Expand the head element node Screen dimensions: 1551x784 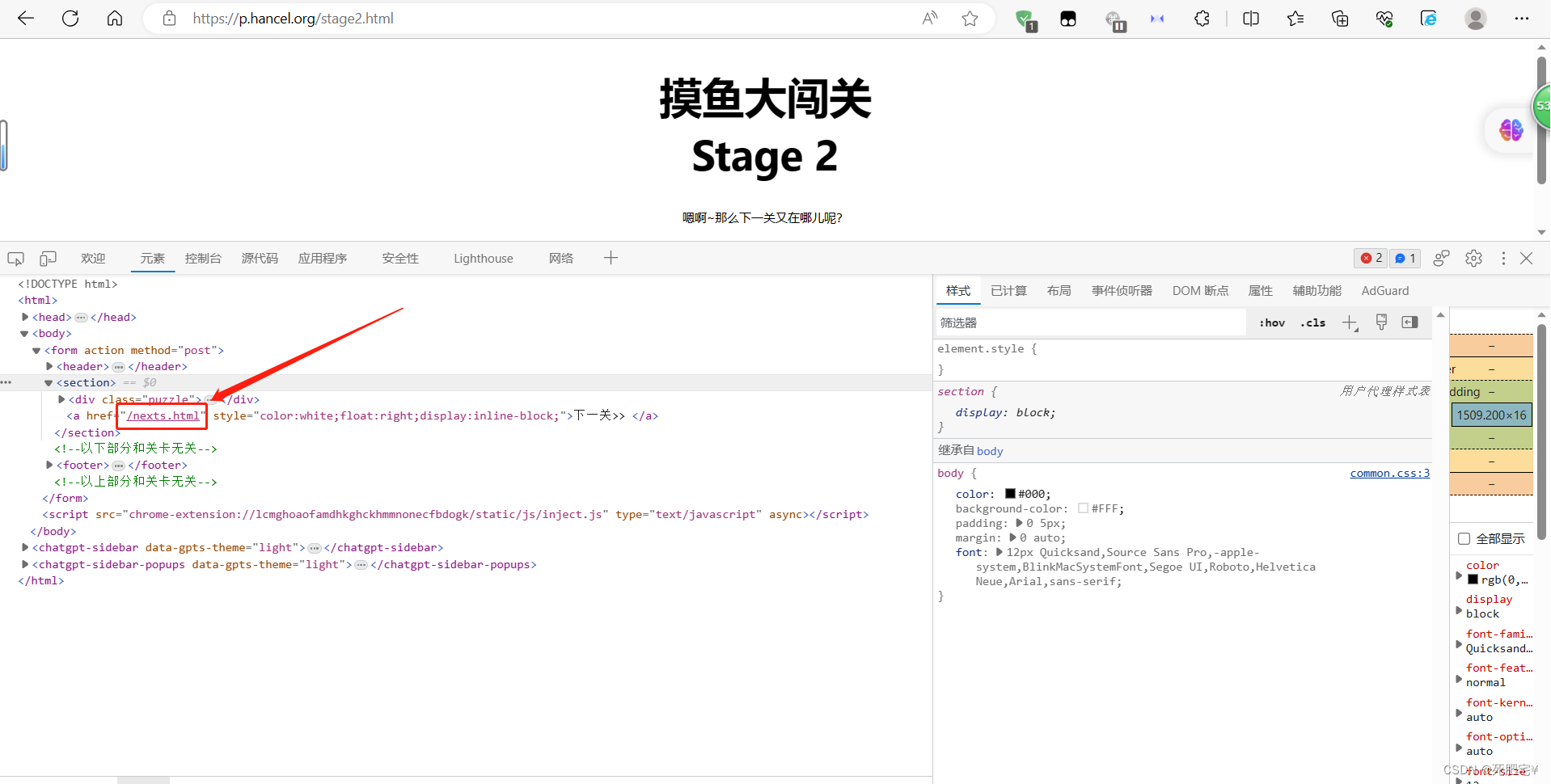tap(25, 317)
